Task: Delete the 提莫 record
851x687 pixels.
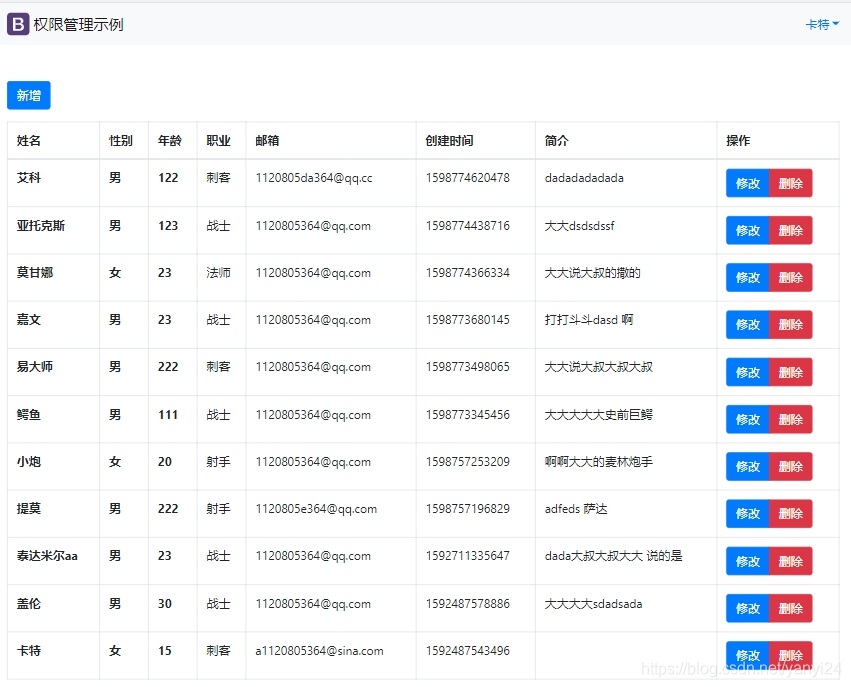Action: coord(791,514)
